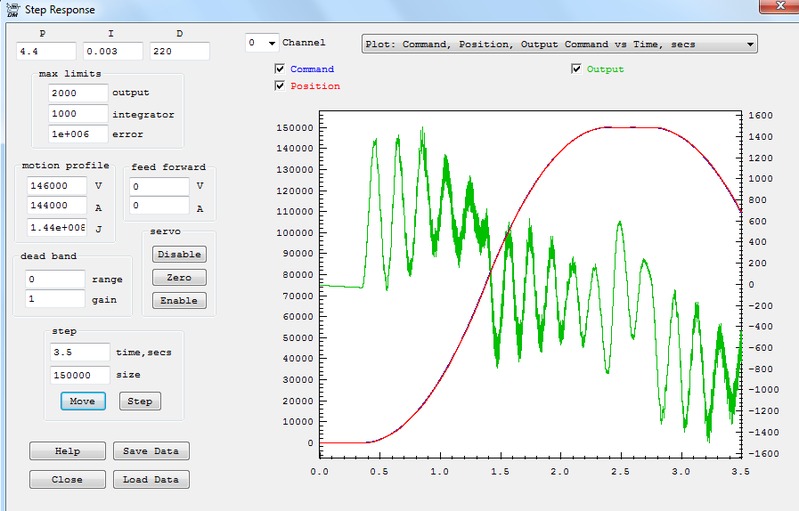Screen dimensions: 799x511
Task: Toggle the Output plot checkbox
Action: (576, 69)
